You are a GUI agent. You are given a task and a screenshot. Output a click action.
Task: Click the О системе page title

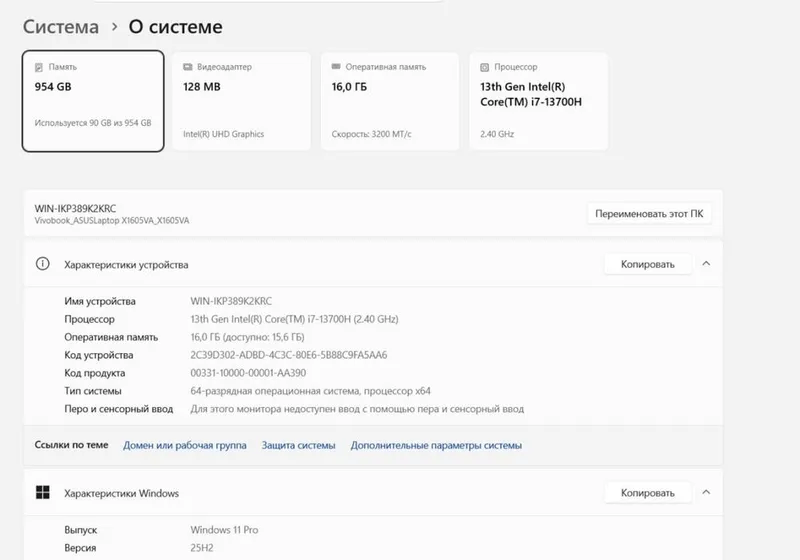pos(176,27)
